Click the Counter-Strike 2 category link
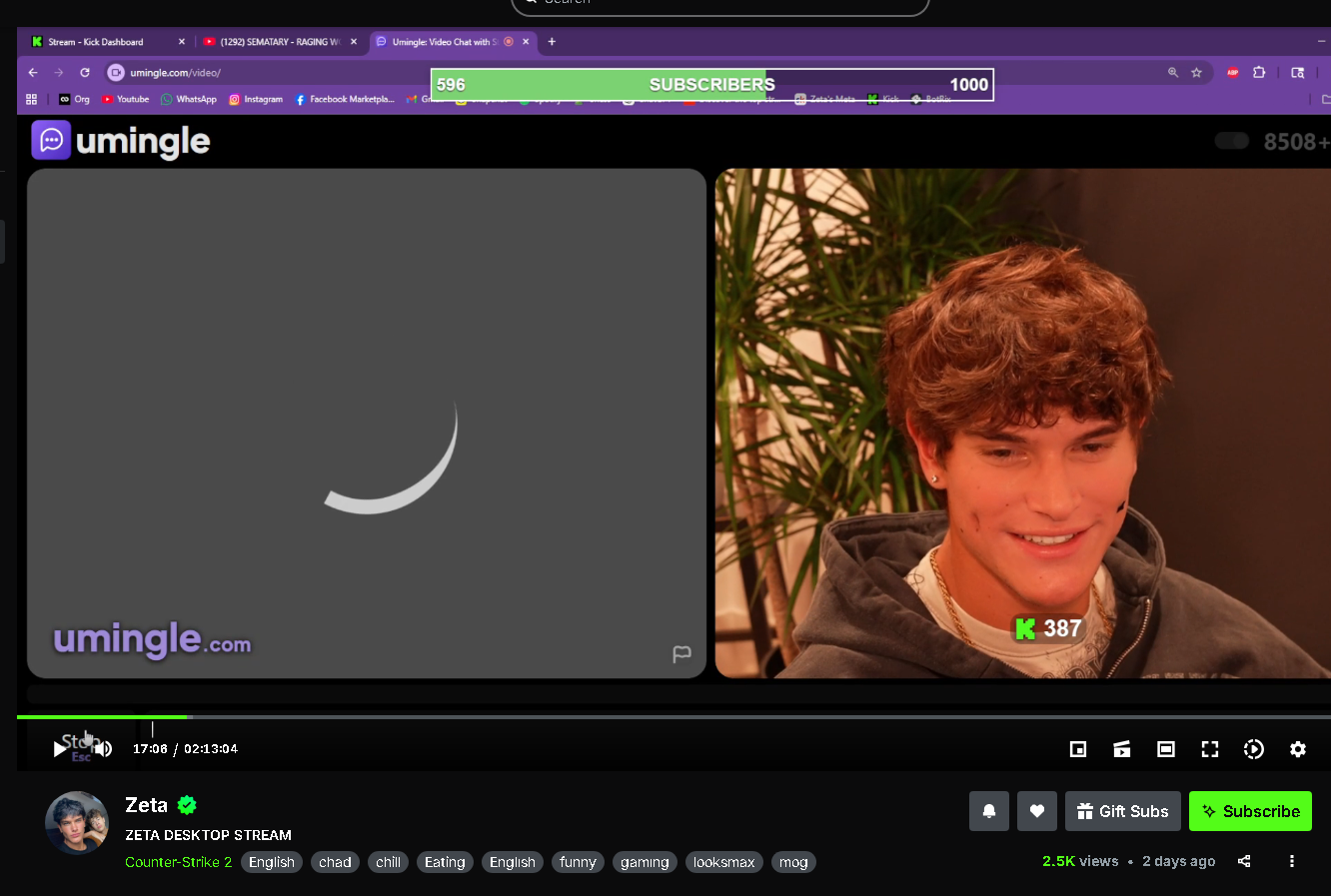The height and width of the screenshot is (896, 1331). tap(178, 862)
